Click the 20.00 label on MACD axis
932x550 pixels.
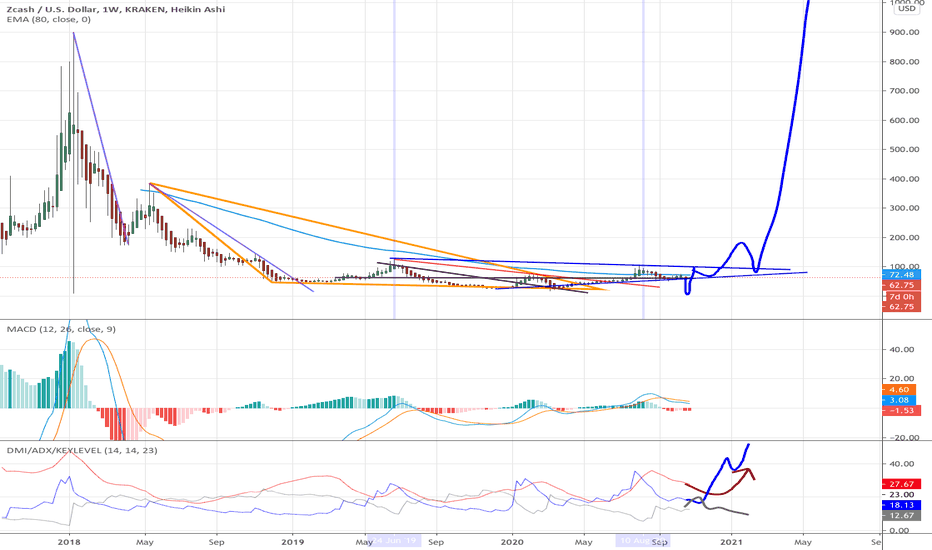coord(902,379)
